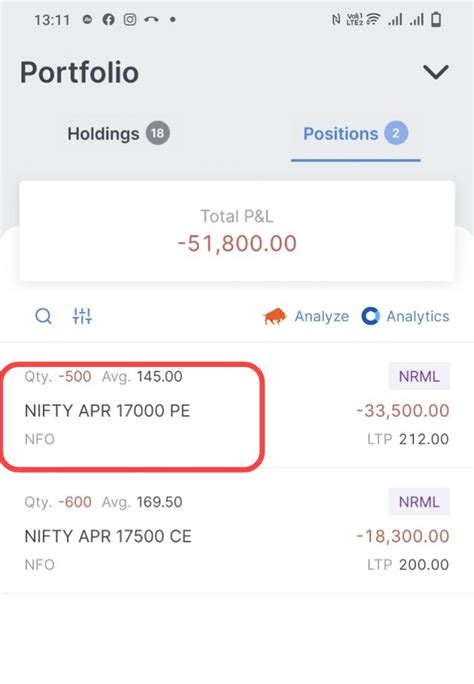The height and width of the screenshot is (684, 474).
Task: Open the NIFTY APR 17500 CE position
Action: point(237,531)
